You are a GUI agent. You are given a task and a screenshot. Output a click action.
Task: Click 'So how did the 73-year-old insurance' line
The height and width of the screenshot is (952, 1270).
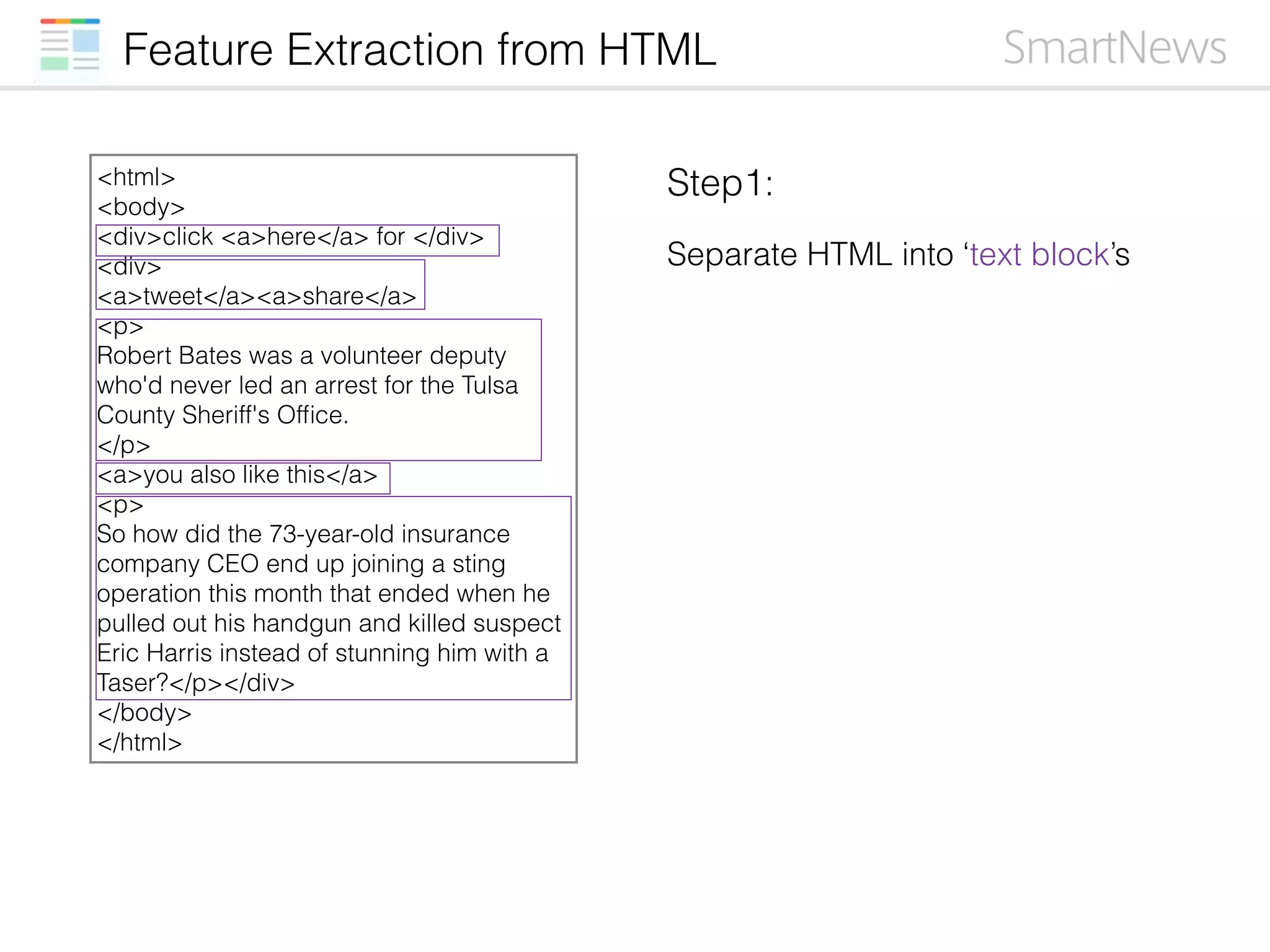[303, 534]
